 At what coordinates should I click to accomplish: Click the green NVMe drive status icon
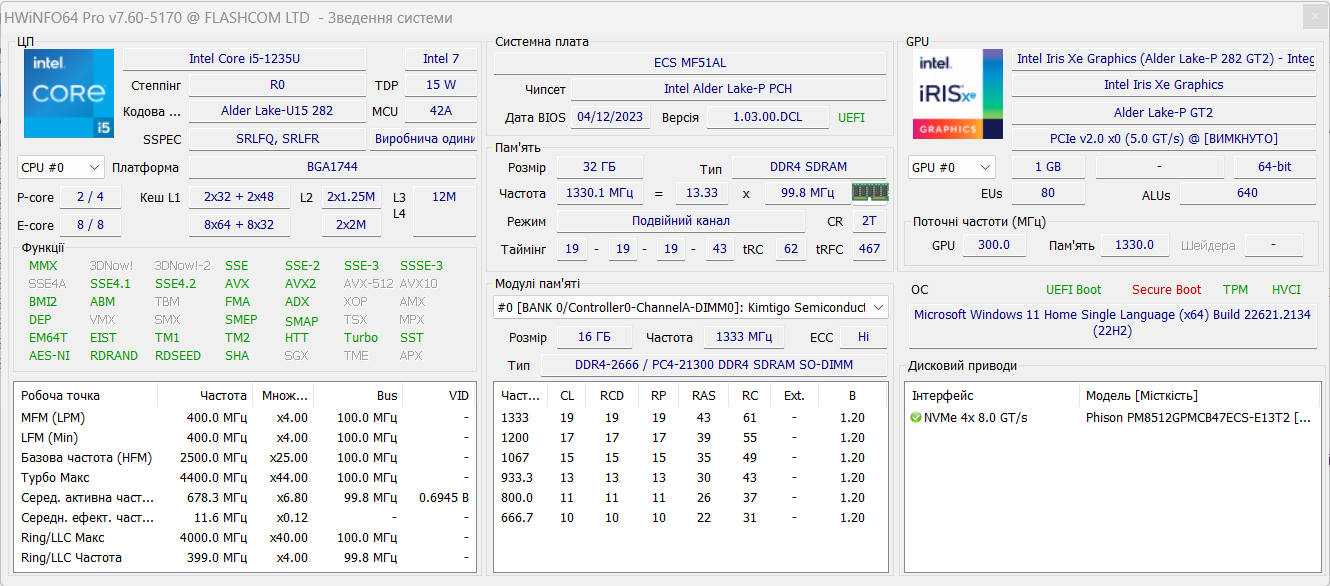(x=916, y=418)
